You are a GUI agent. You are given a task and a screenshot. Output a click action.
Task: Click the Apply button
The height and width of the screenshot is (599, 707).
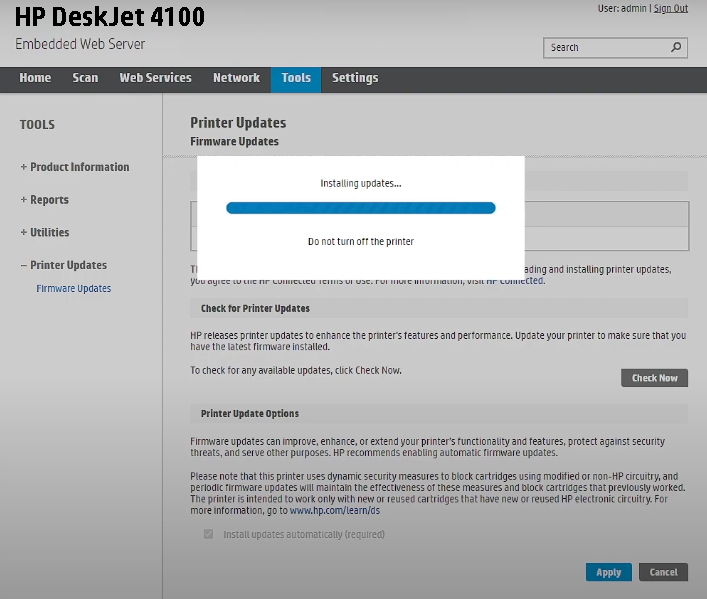[609, 572]
